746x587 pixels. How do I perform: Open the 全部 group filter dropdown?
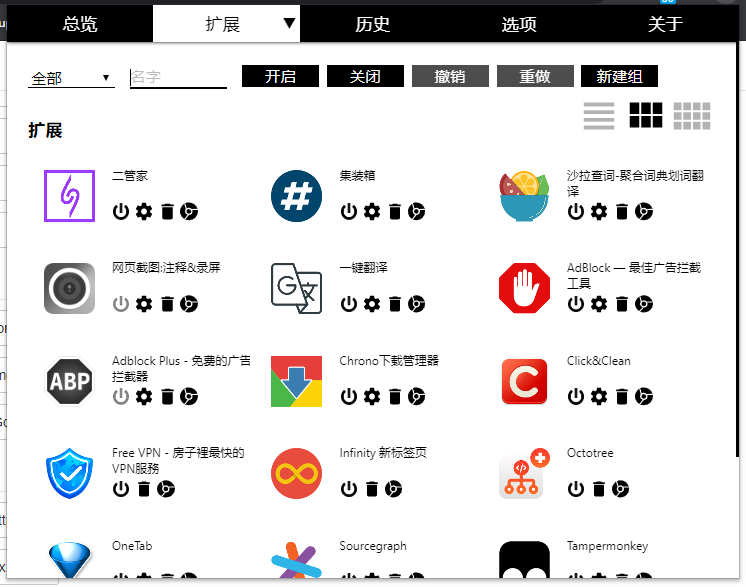[71, 78]
